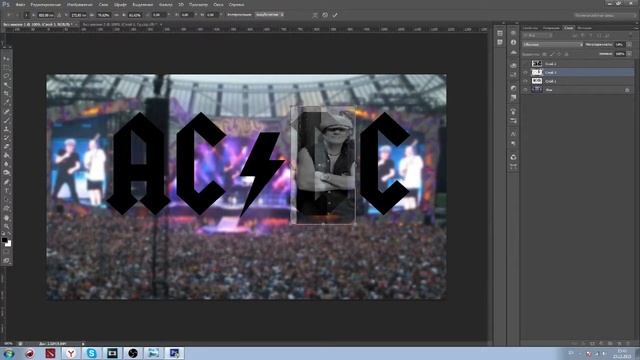Toggle lock transparent pixels
This screenshot has height=360, width=640.
(544, 54)
